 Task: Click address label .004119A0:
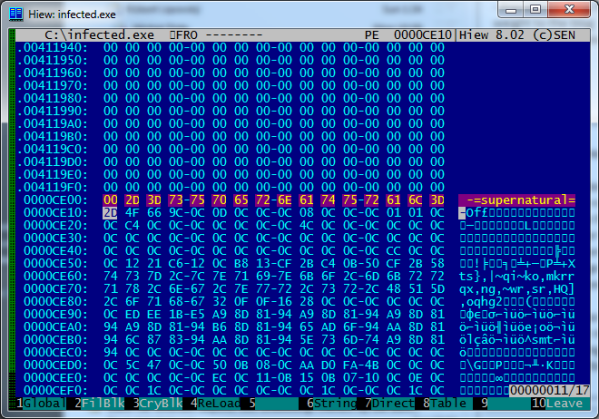52,124
